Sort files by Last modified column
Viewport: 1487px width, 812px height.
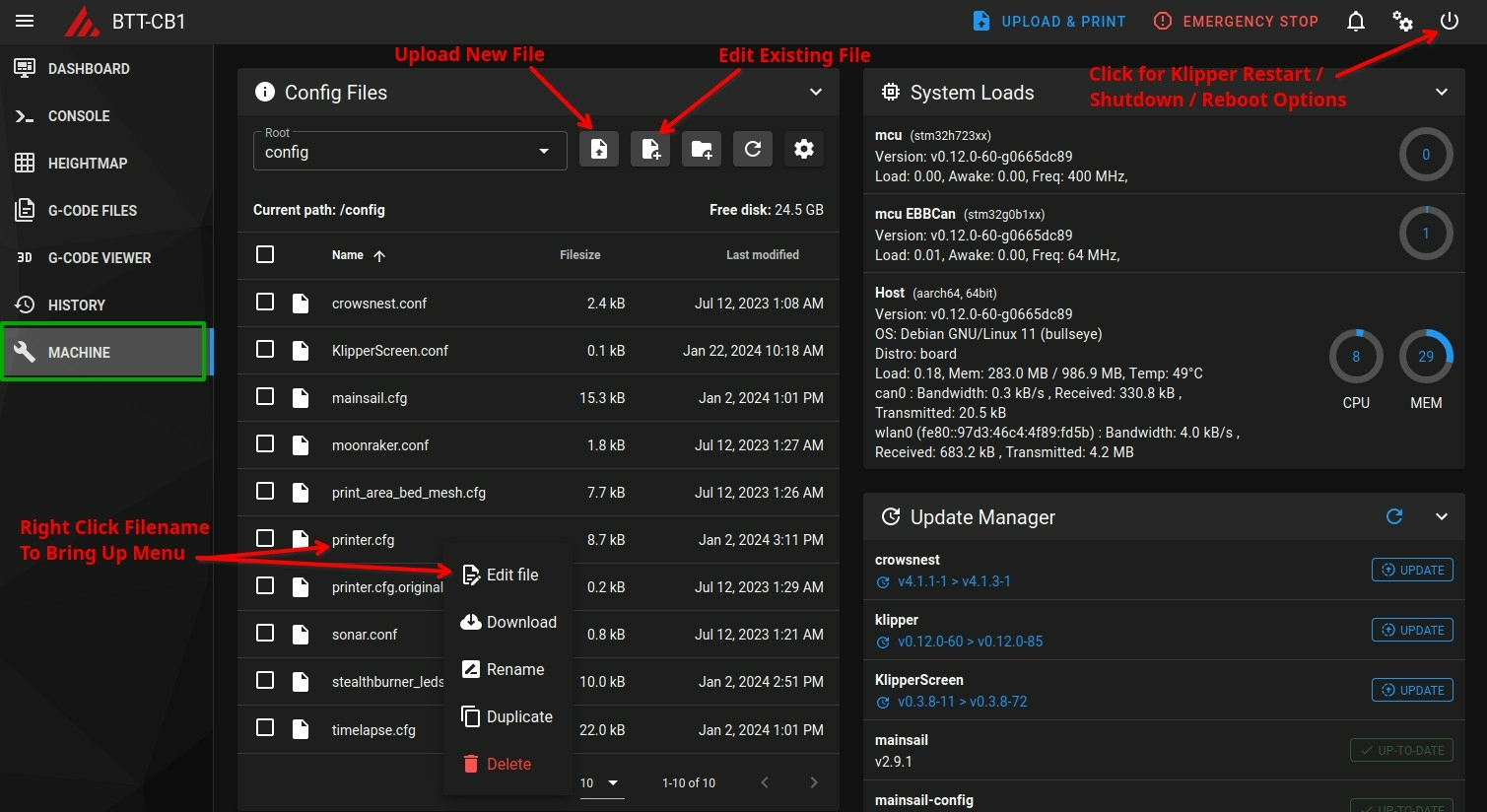[763, 255]
